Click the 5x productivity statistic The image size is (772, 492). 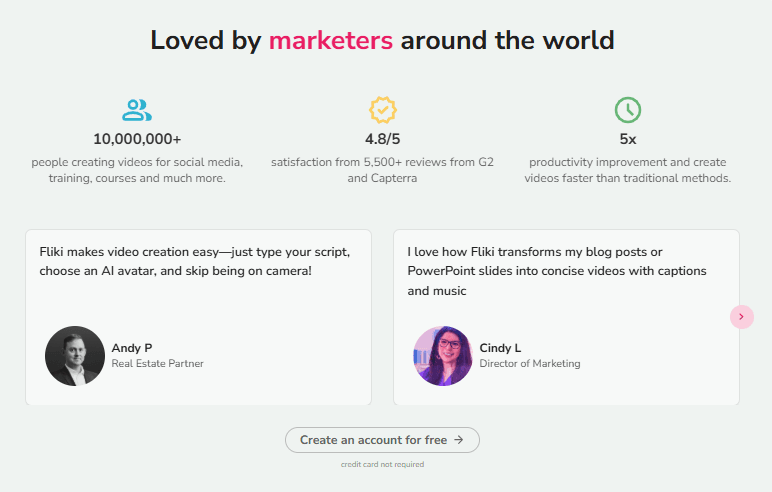(x=627, y=139)
